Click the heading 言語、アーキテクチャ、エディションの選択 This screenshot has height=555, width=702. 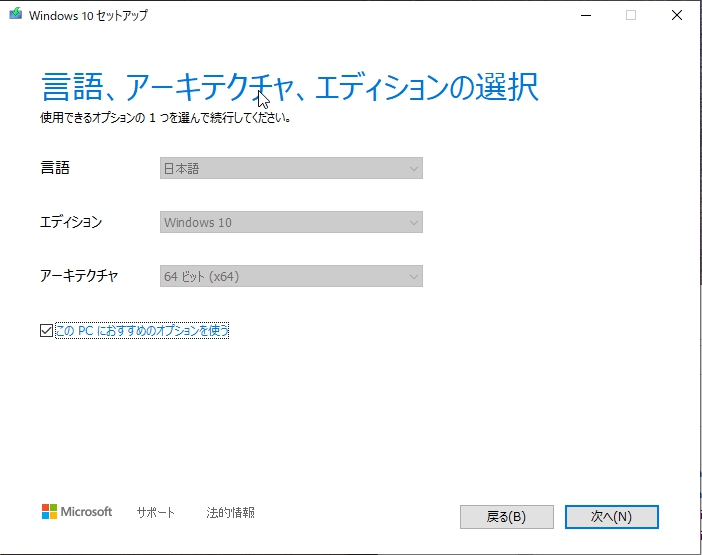click(x=290, y=87)
